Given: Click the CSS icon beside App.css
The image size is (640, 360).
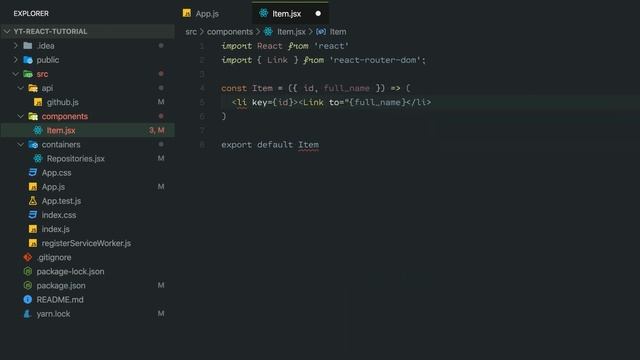Looking at the screenshot, I should [x=33, y=173].
